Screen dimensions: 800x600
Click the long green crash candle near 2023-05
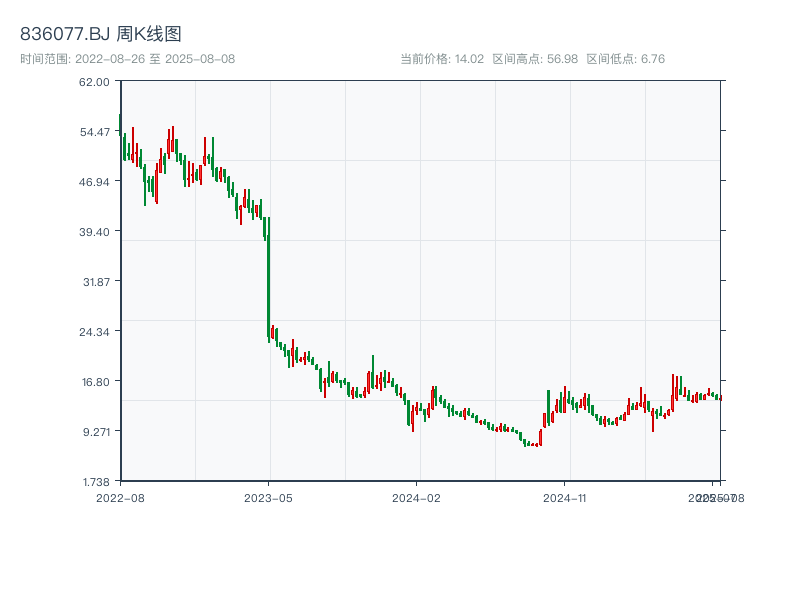(x=268, y=280)
